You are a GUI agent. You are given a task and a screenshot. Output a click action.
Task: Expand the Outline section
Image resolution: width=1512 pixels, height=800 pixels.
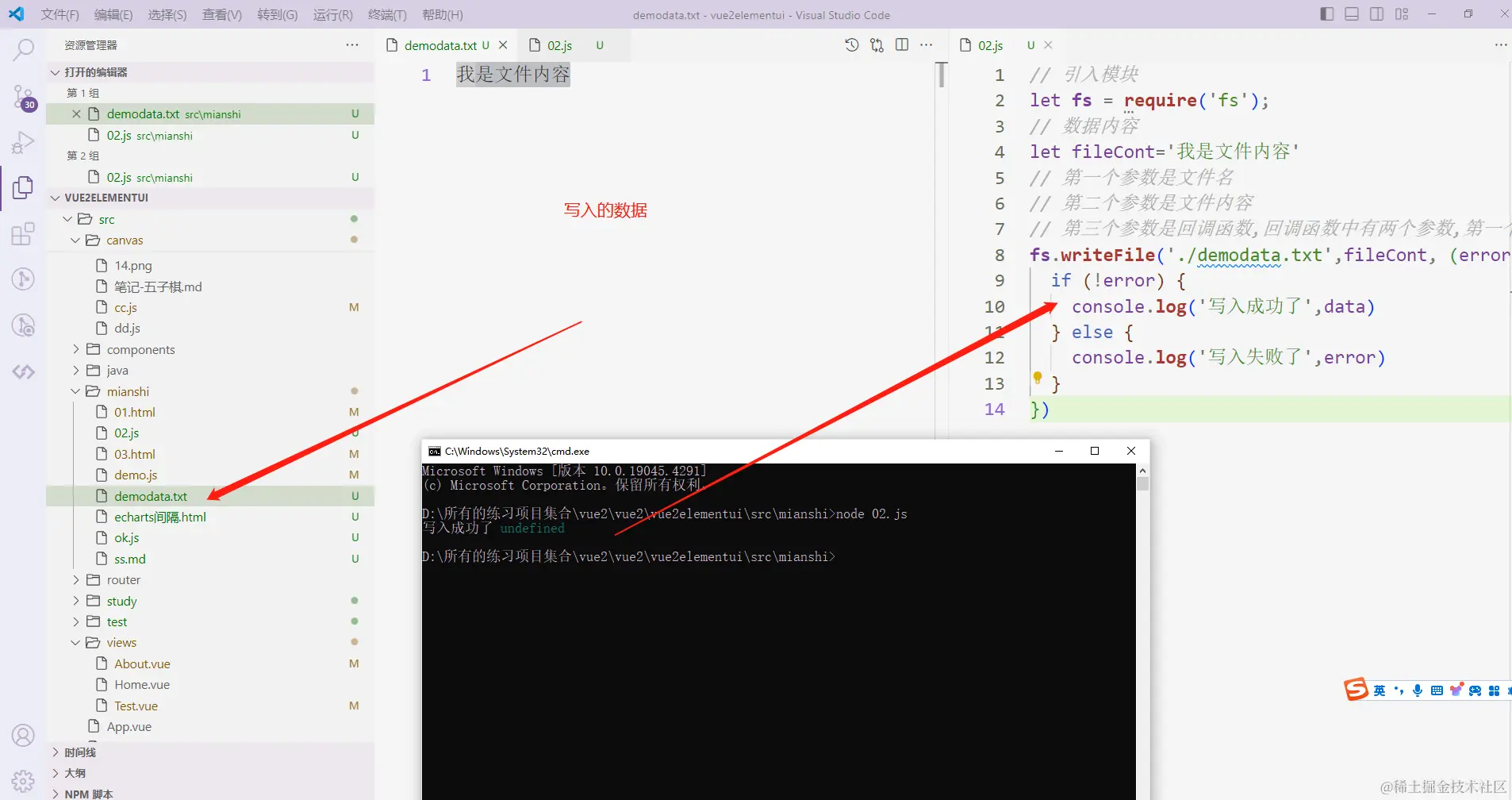210,773
